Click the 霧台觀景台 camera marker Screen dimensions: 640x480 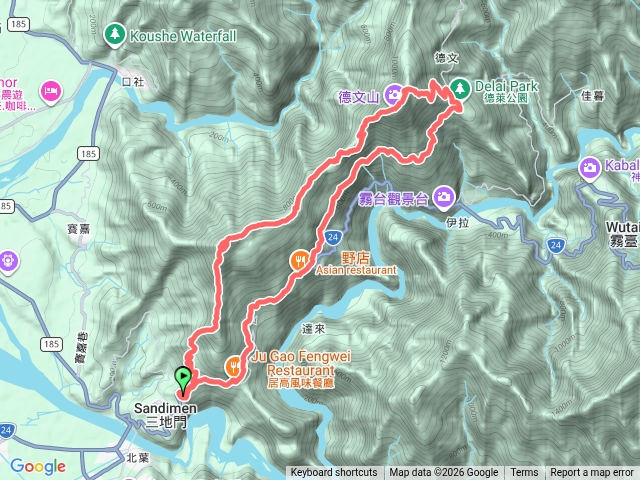[444, 198]
